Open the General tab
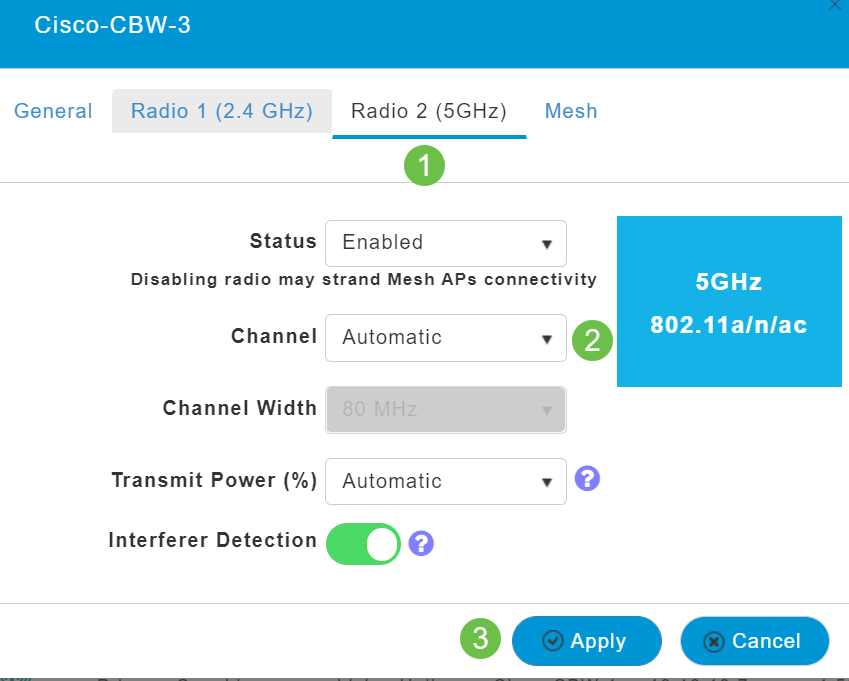This screenshot has height=681, width=849. click(53, 111)
